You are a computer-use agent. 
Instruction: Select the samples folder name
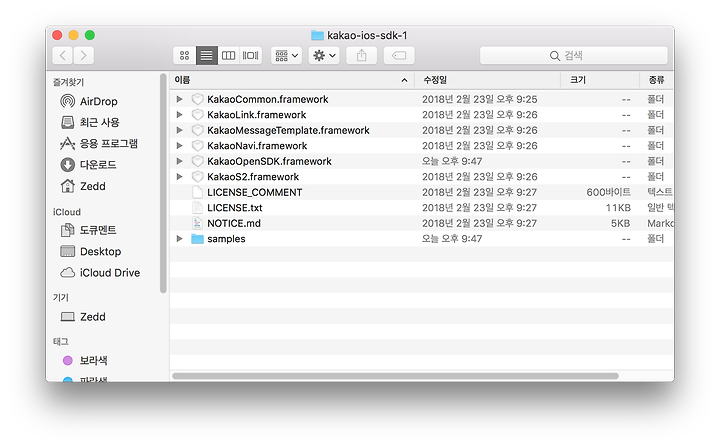point(226,239)
